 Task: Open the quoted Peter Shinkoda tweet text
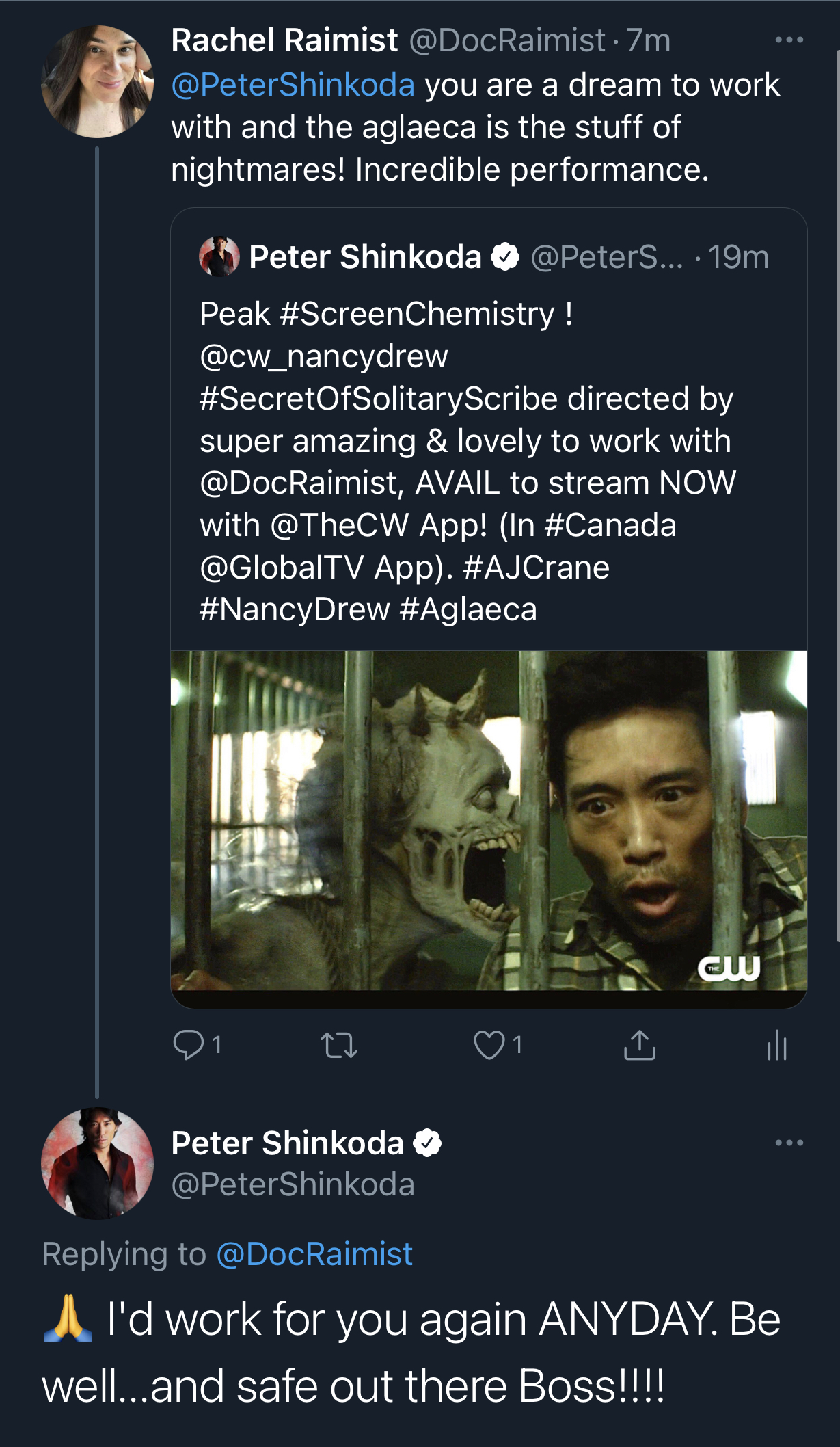(468, 462)
